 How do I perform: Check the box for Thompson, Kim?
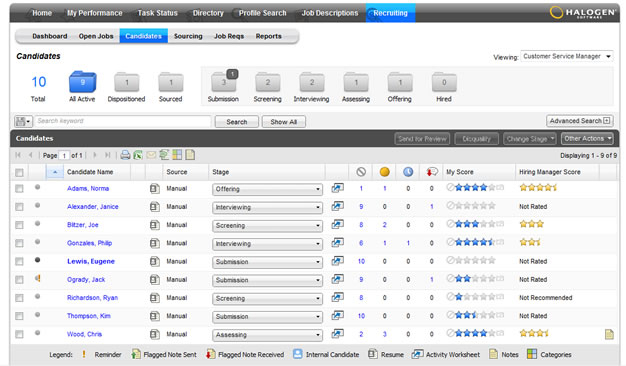point(19,316)
